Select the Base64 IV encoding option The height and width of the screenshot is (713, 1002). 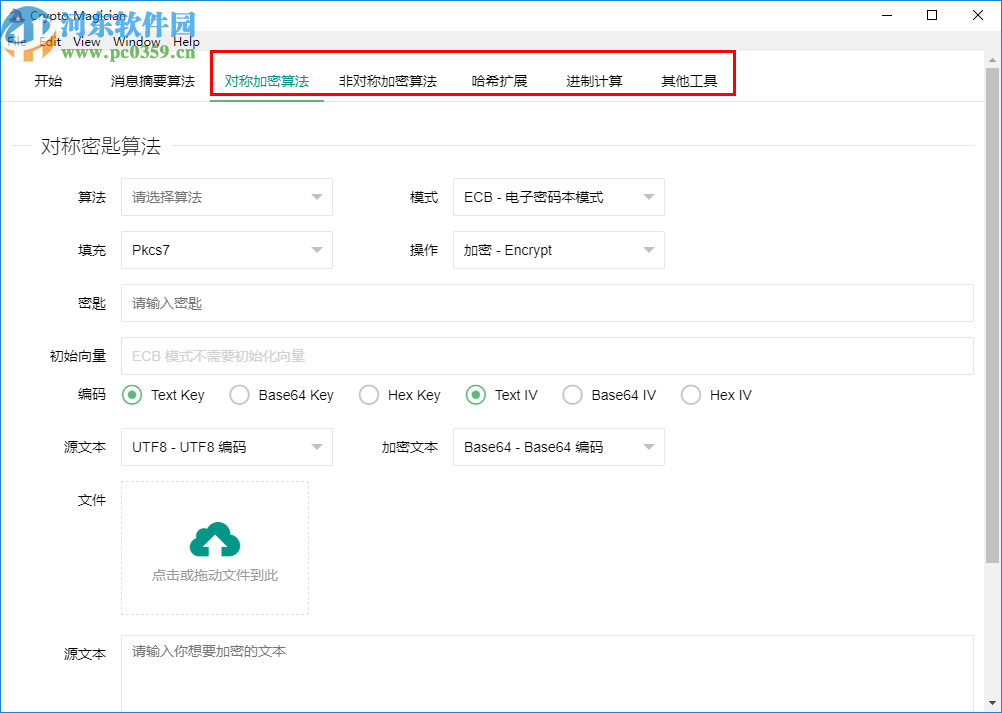coord(572,395)
